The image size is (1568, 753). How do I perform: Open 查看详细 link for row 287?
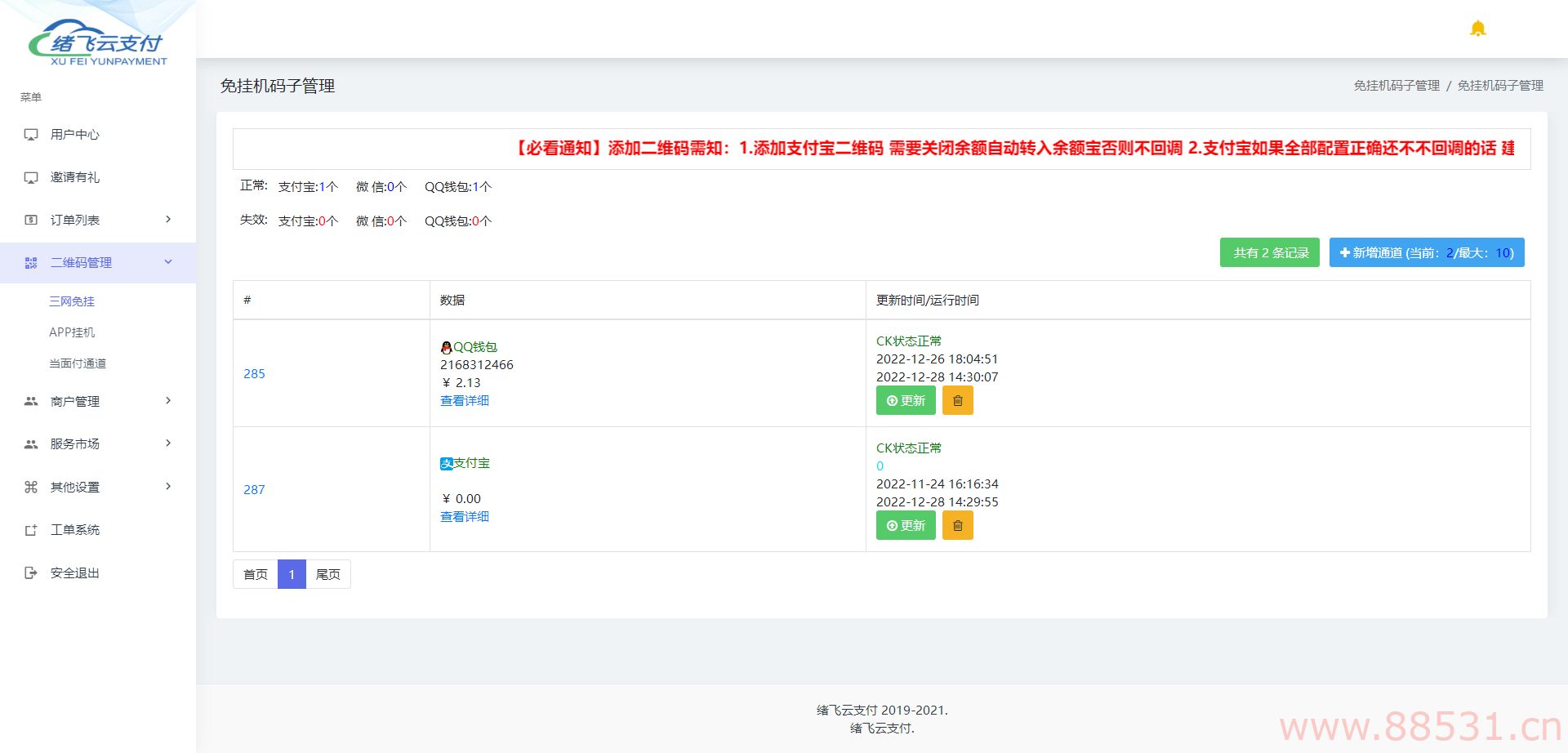pyautogui.click(x=465, y=516)
